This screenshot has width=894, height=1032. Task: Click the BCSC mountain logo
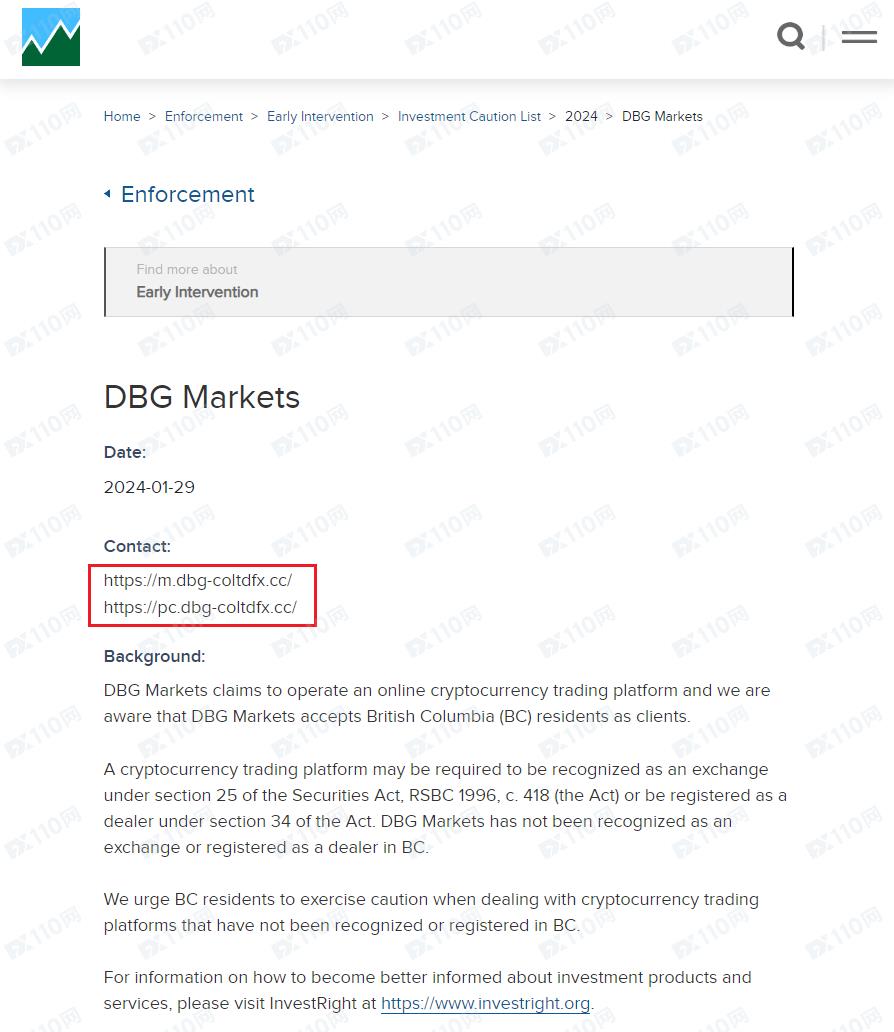click(51, 37)
